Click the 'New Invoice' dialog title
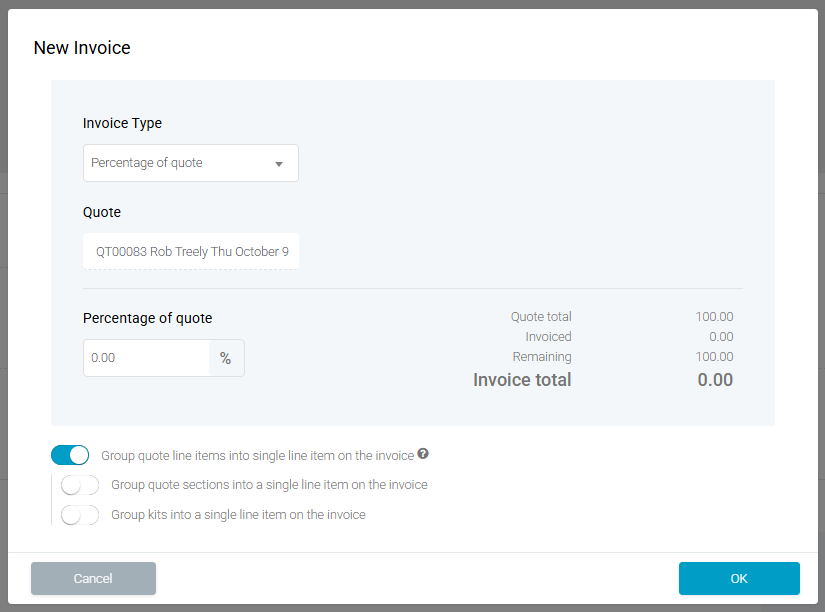The height and width of the screenshot is (612, 825). pyautogui.click(x=82, y=48)
